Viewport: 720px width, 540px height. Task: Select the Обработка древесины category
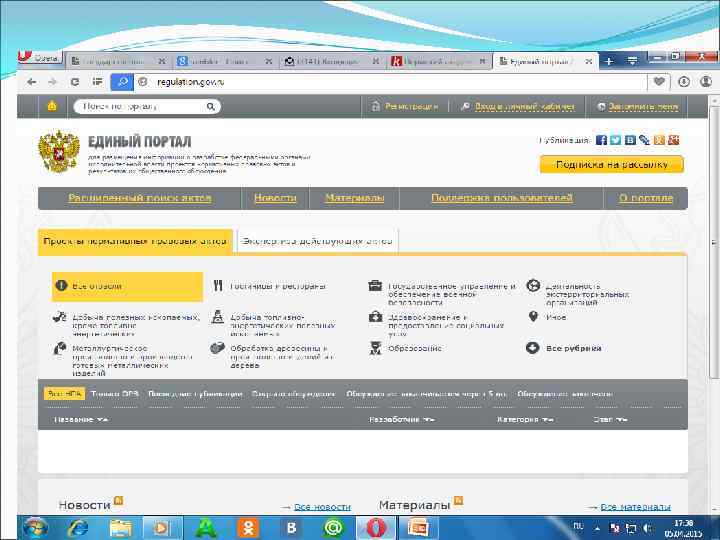282,357
